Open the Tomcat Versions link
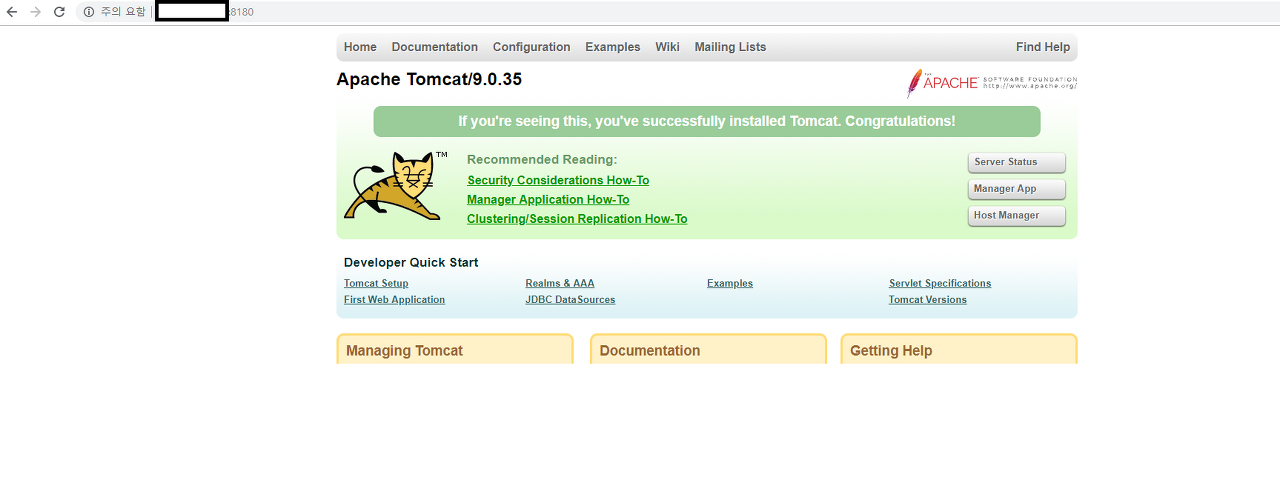The height and width of the screenshot is (480, 1280). [x=928, y=300]
